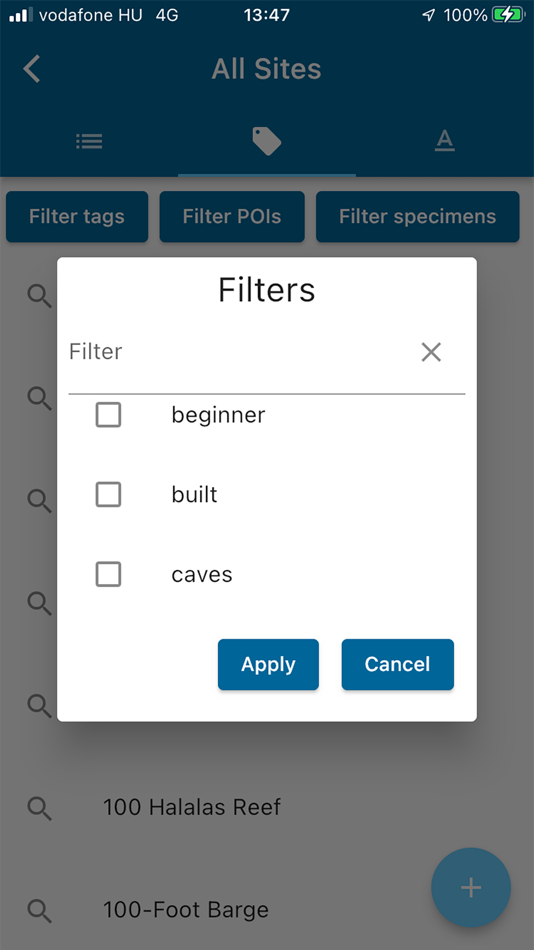Viewport: 534px width, 950px height.
Task: Tap the battery icon in status bar
Action: click(x=507, y=15)
